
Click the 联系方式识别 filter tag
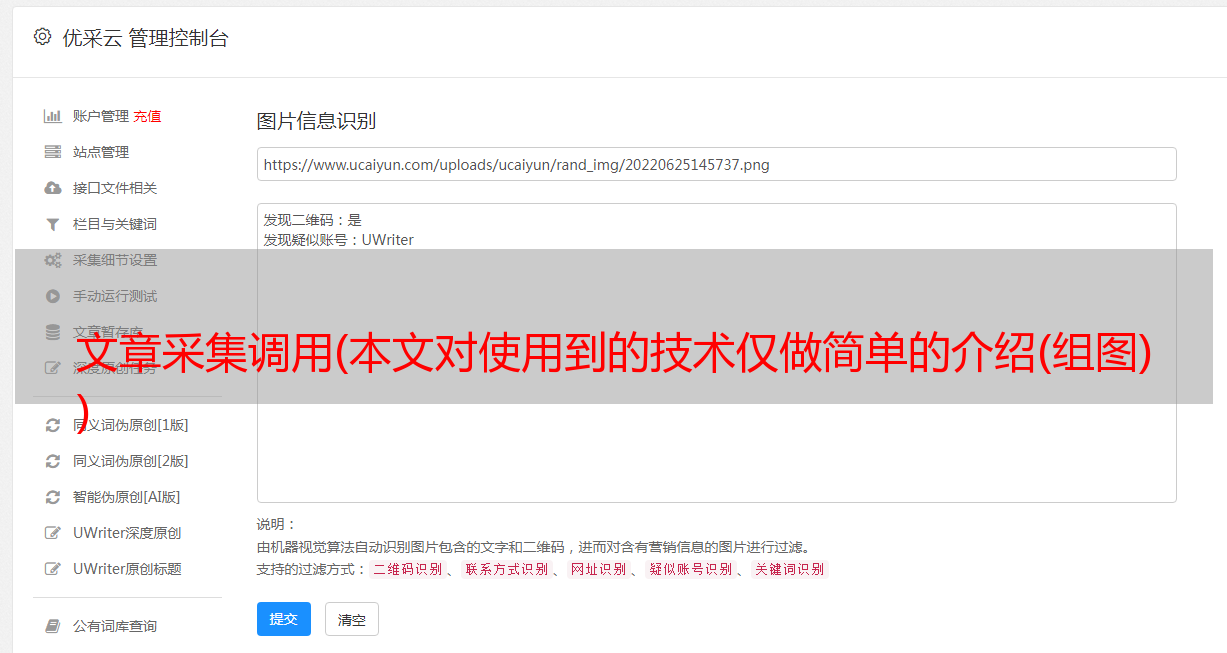coord(506,569)
